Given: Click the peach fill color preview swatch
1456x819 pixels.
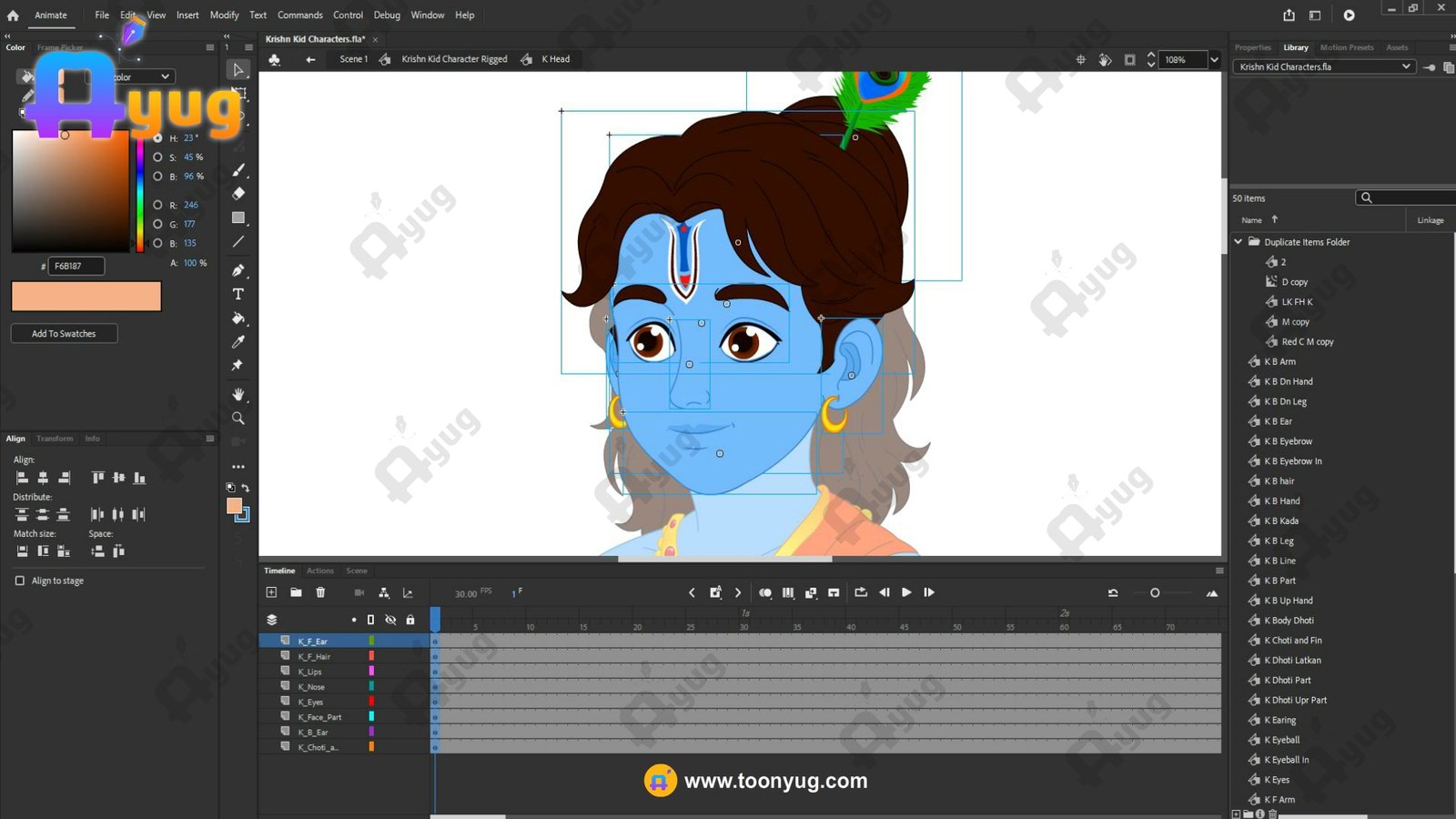Looking at the screenshot, I should click(x=86, y=297).
